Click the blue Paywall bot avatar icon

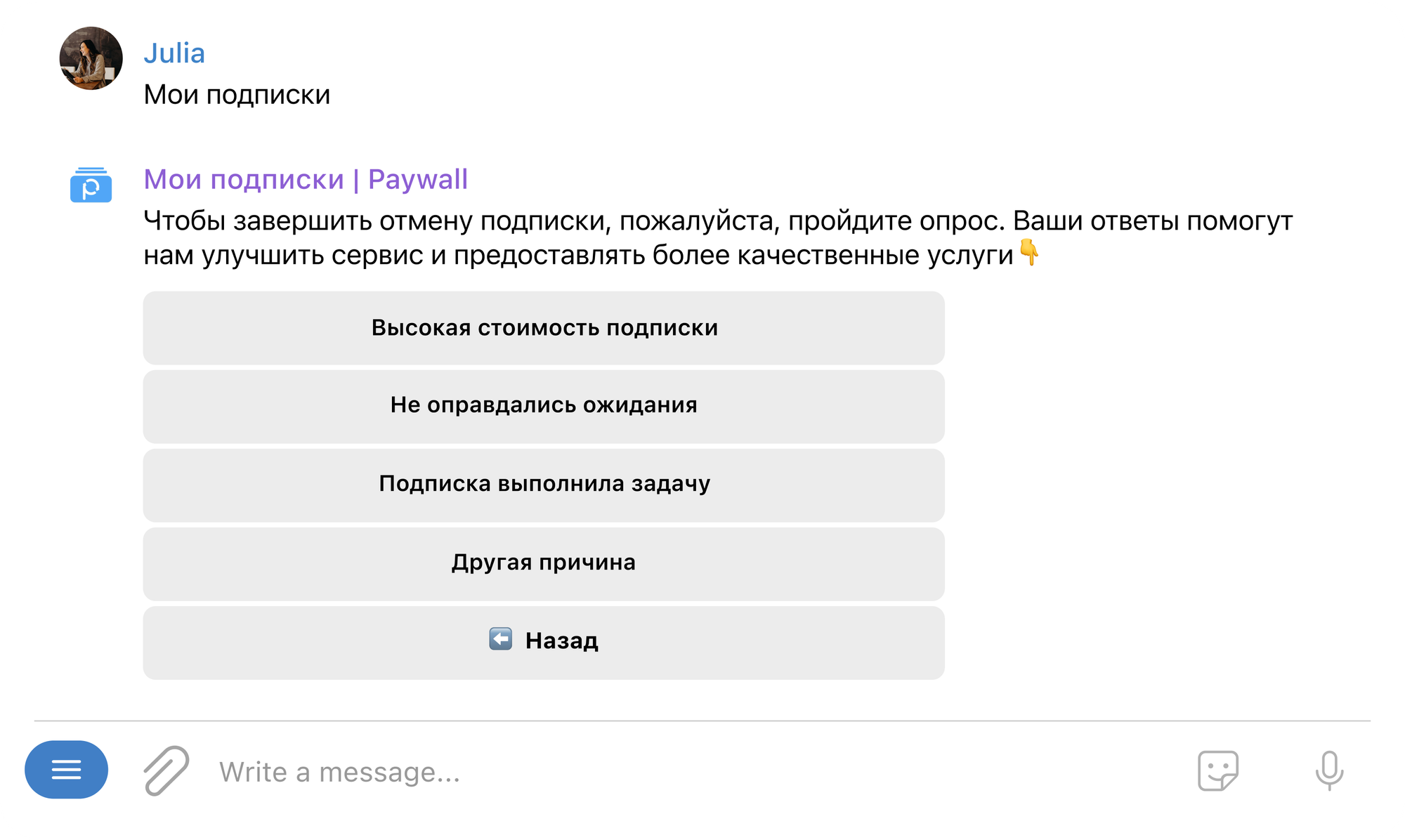pyautogui.click(x=91, y=185)
